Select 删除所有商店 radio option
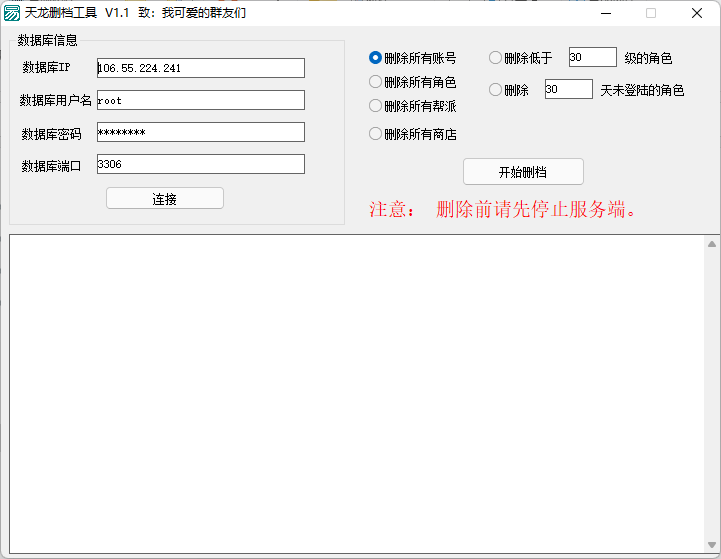 [376, 134]
